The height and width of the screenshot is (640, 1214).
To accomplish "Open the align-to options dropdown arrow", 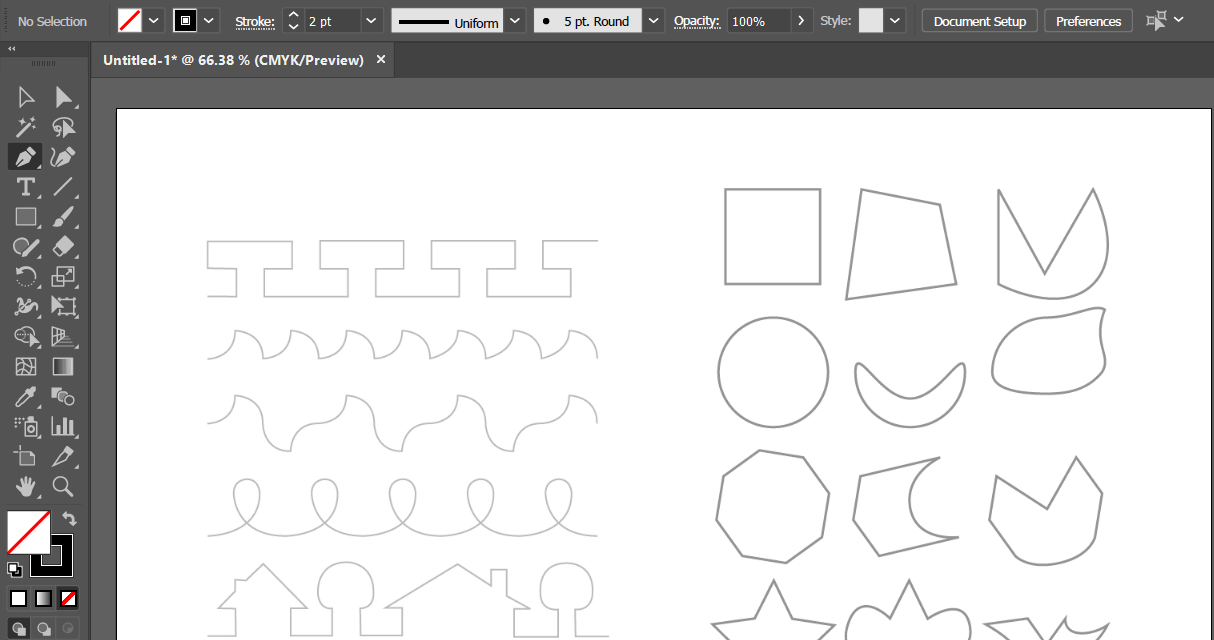I will point(1178,21).
